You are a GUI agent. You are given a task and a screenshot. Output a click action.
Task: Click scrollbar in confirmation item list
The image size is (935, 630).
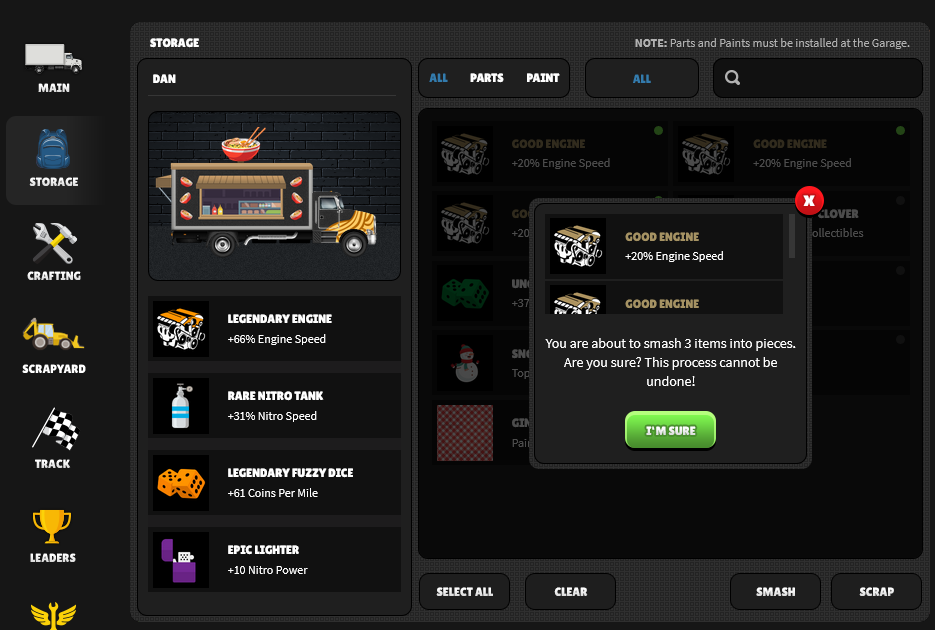(x=792, y=237)
